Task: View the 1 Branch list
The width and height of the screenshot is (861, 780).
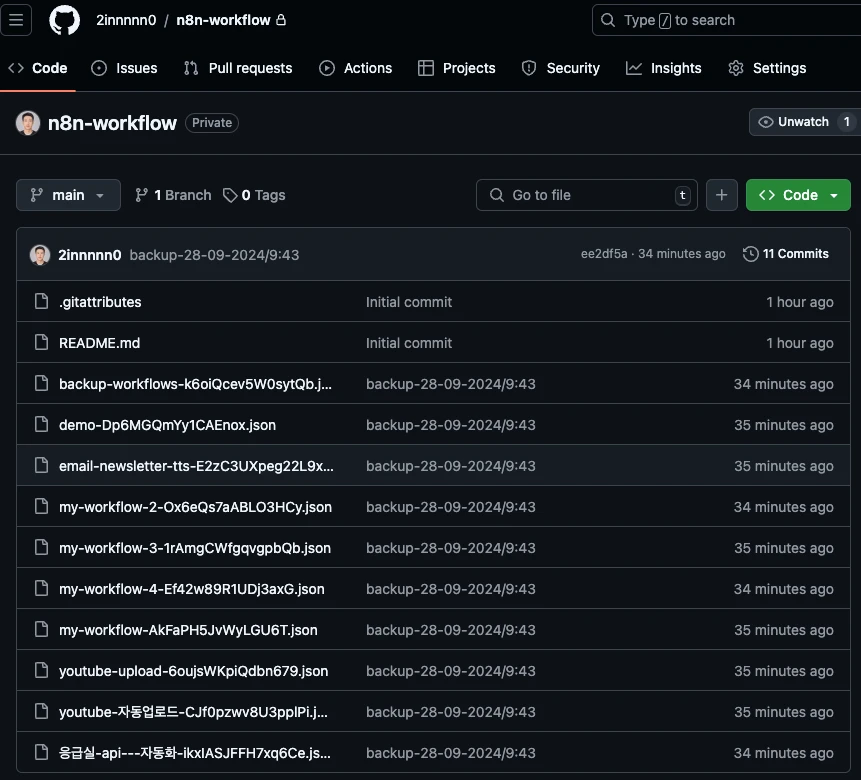Action: (x=174, y=195)
